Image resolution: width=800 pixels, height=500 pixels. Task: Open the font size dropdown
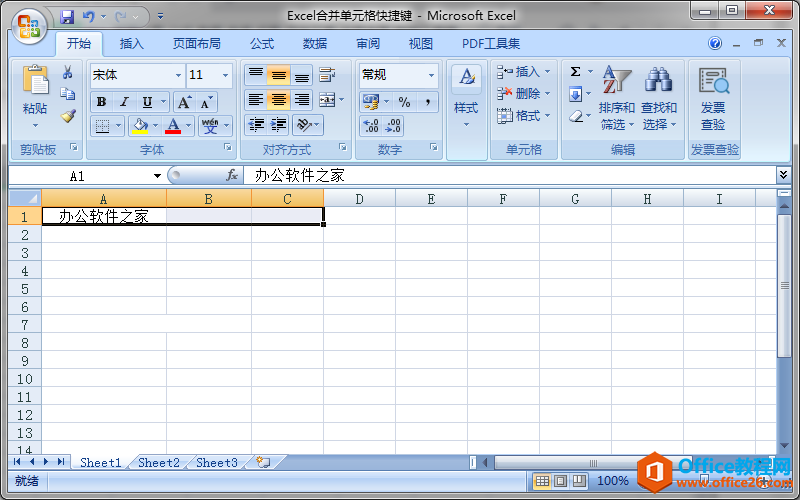click(x=225, y=76)
